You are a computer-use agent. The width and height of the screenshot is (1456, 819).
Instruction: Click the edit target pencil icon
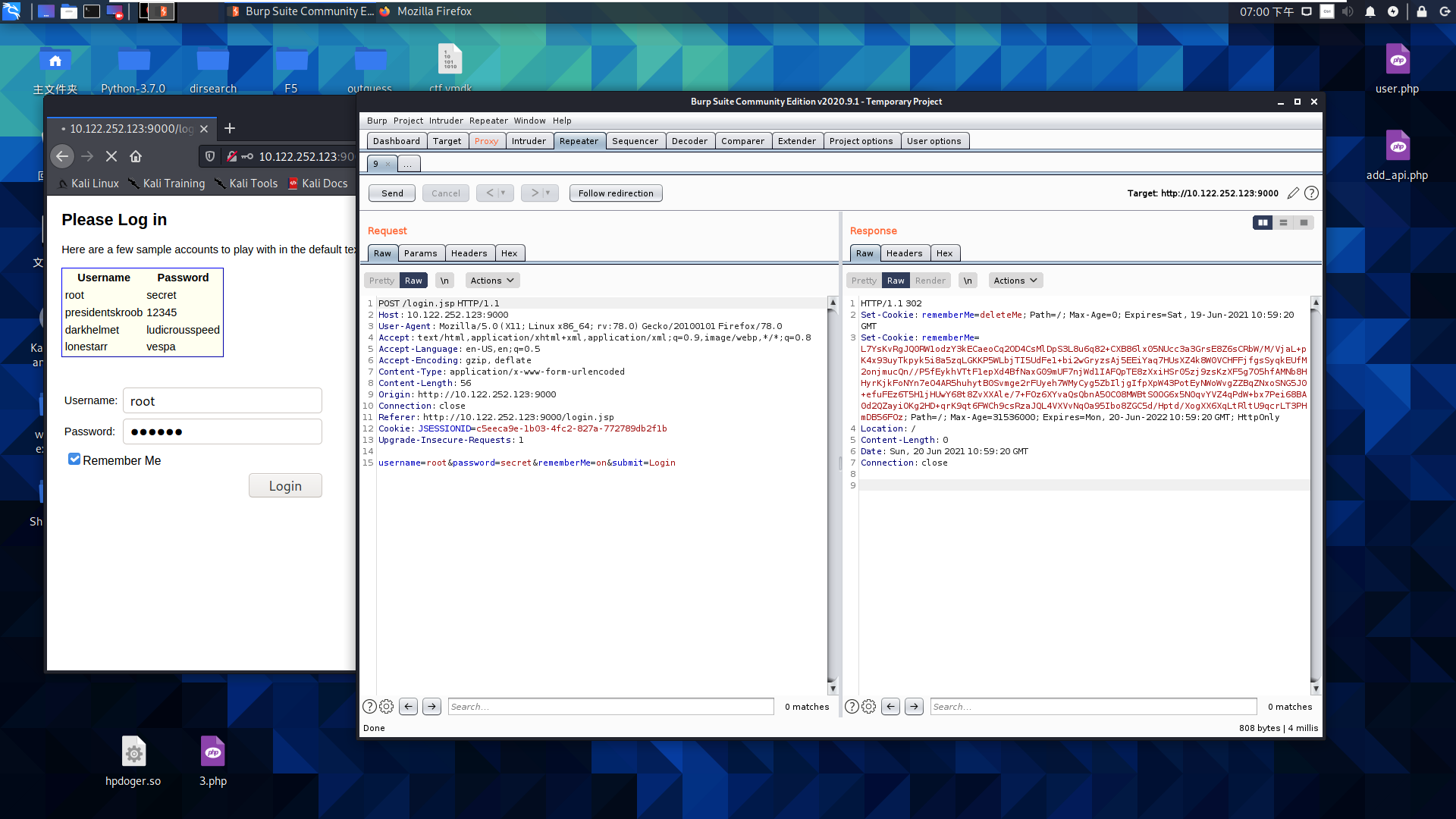click(x=1293, y=193)
